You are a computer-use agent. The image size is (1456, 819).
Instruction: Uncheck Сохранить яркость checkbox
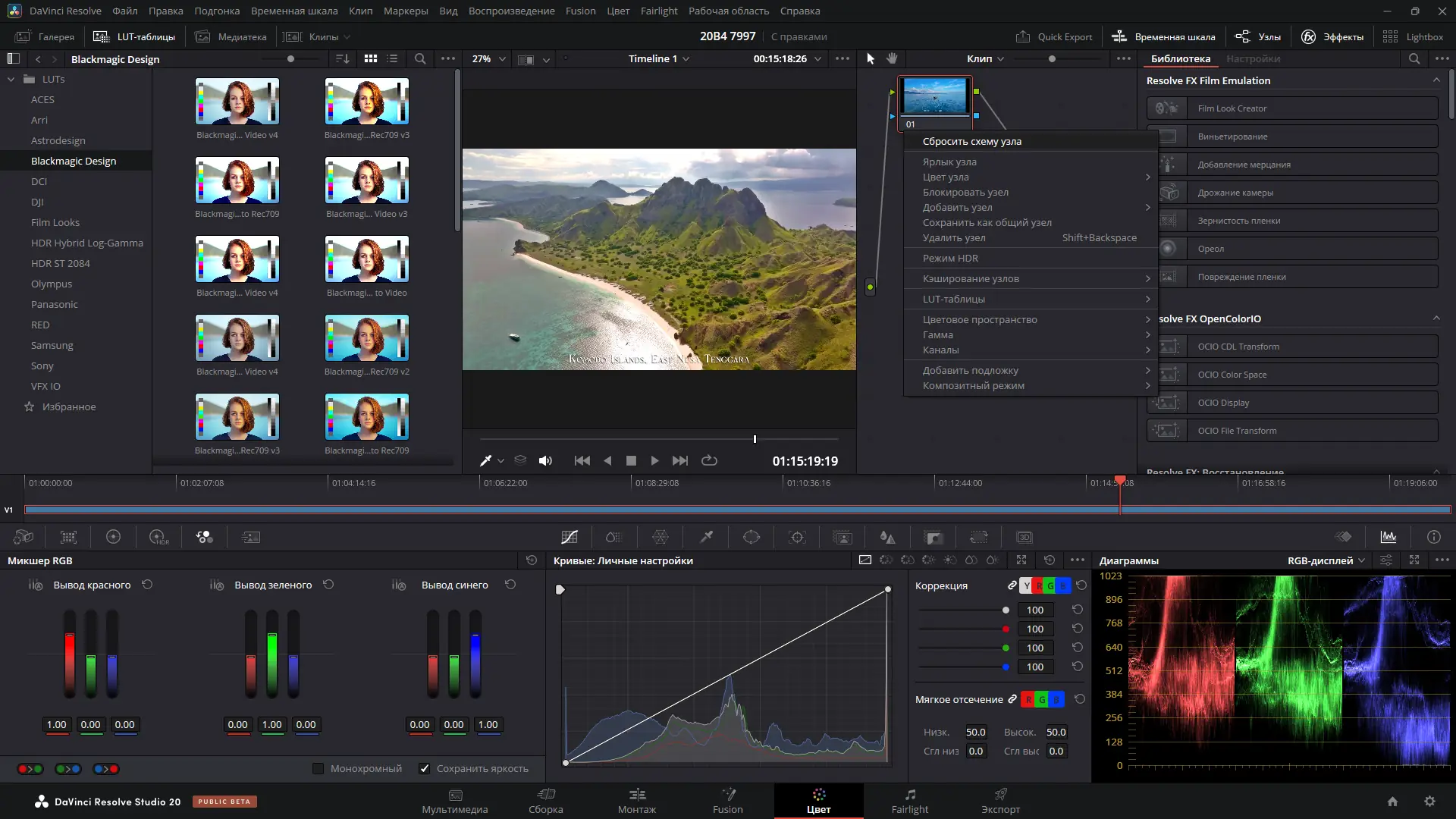(x=425, y=768)
